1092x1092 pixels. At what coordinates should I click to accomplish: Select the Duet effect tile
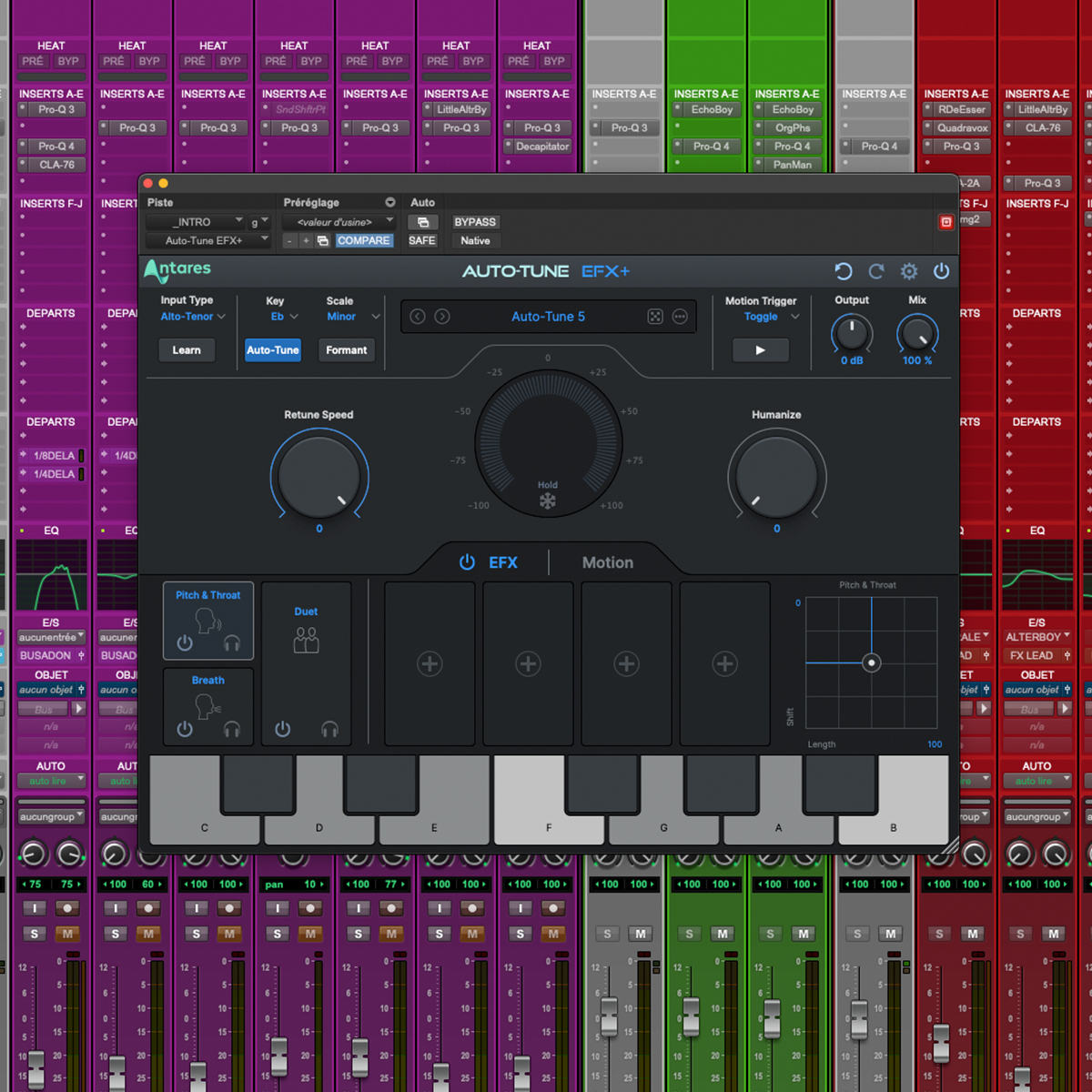click(307, 664)
